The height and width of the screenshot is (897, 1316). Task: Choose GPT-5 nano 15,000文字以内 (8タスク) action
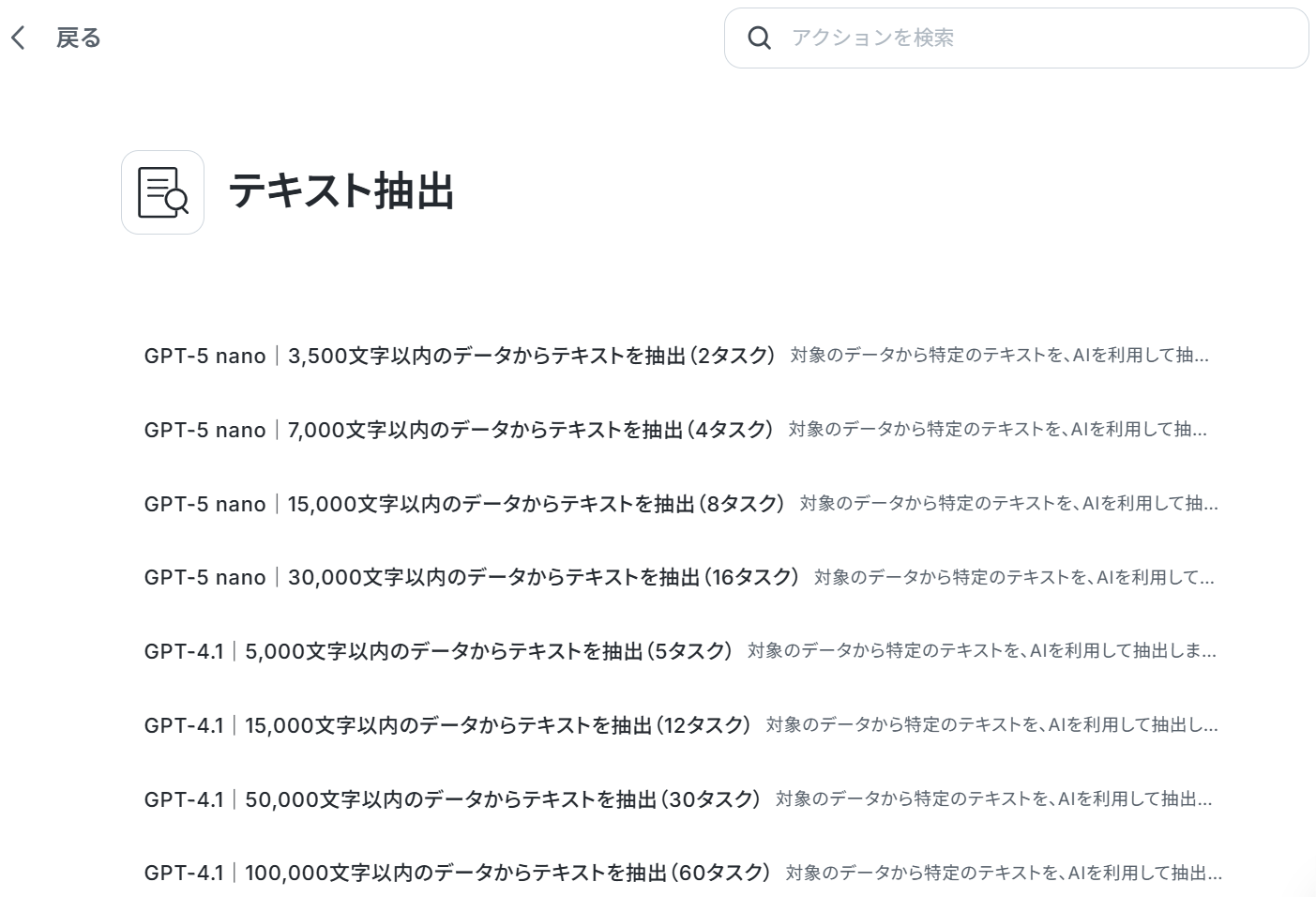(x=464, y=504)
